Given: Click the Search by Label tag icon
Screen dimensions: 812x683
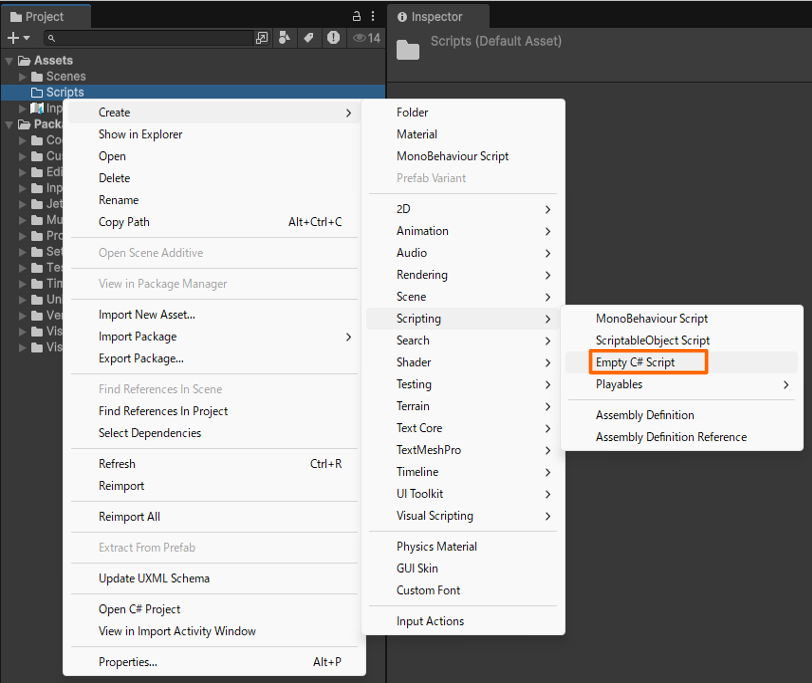Looking at the screenshot, I should click(x=309, y=38).
